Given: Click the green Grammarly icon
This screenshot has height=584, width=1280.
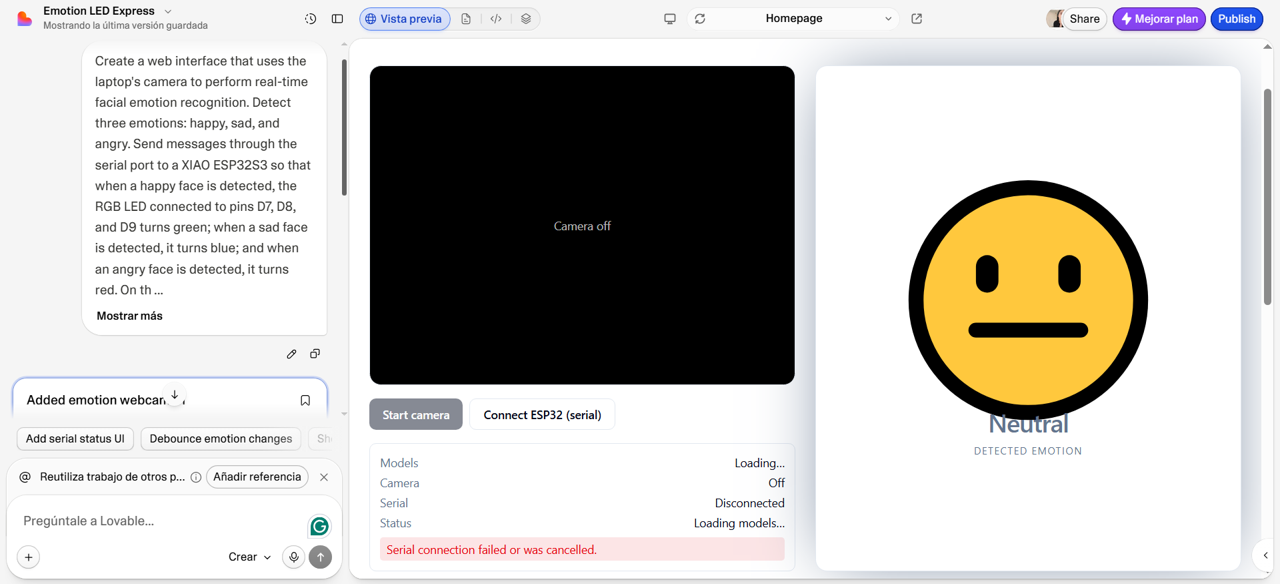Looking at the screenshot, I should (319, 526).
